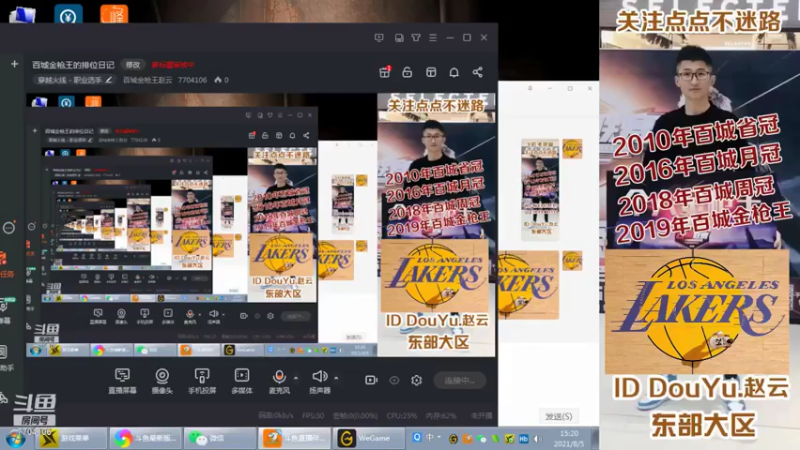Click the 内存:62% memory readout

pos(441,416)
